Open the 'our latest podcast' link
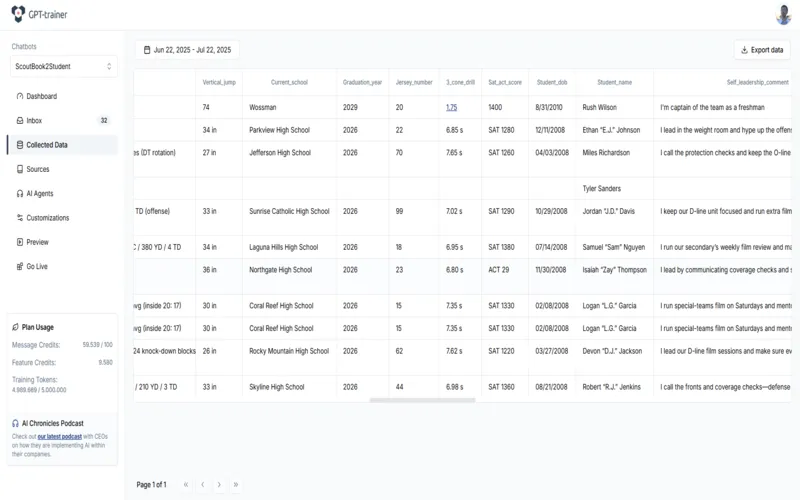The width and height of the screenshot is (800, 500). point(59,437)
